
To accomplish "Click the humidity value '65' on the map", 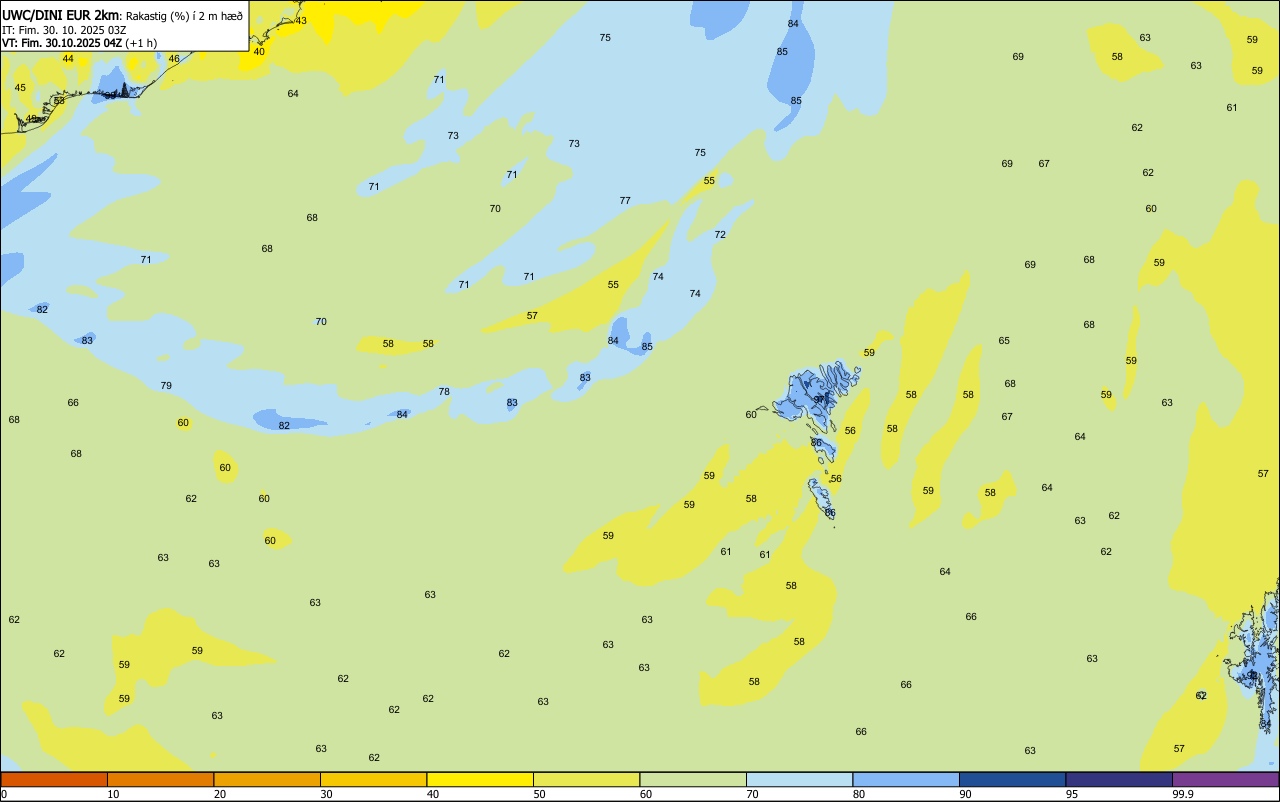I will point(1004,341).
